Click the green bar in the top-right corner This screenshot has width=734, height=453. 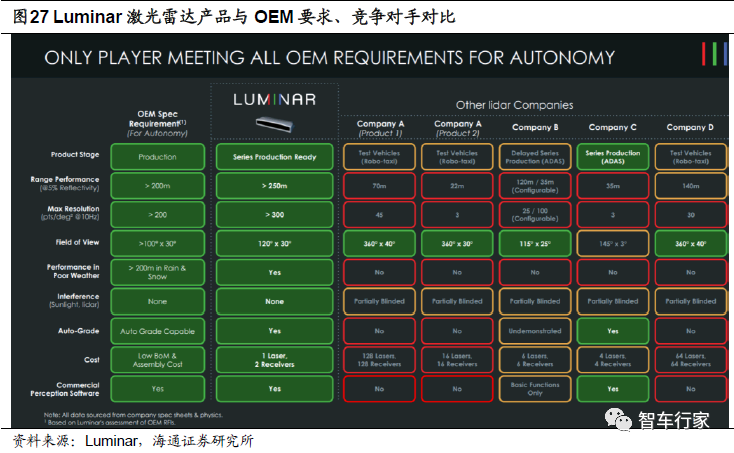[714, 54]
